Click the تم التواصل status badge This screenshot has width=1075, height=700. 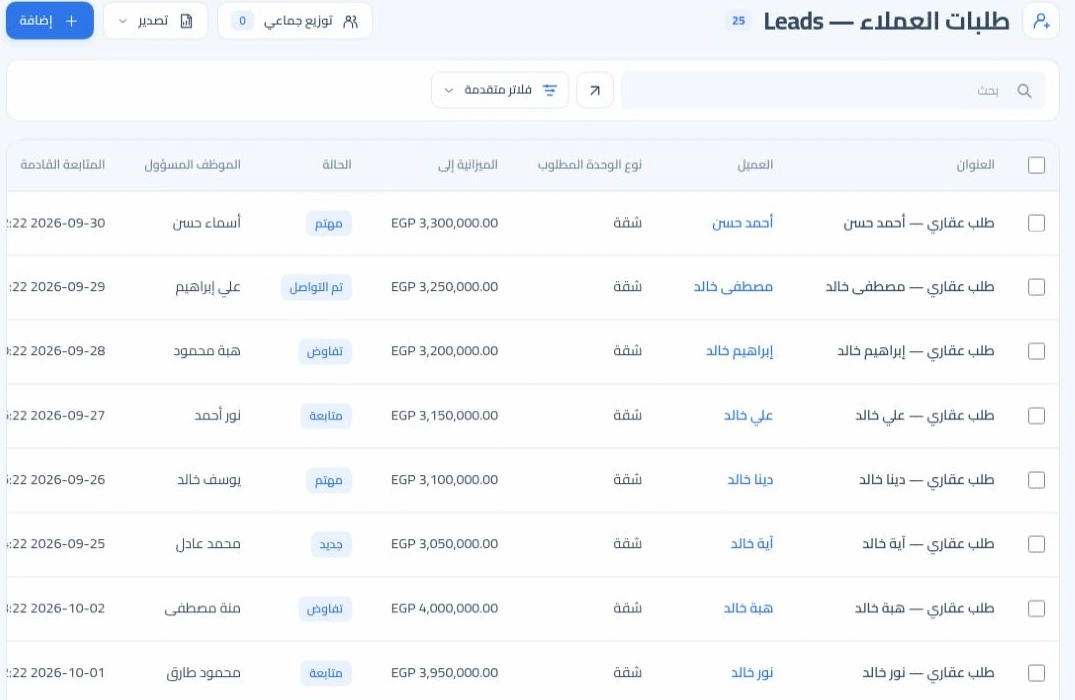tap(316, 287)
